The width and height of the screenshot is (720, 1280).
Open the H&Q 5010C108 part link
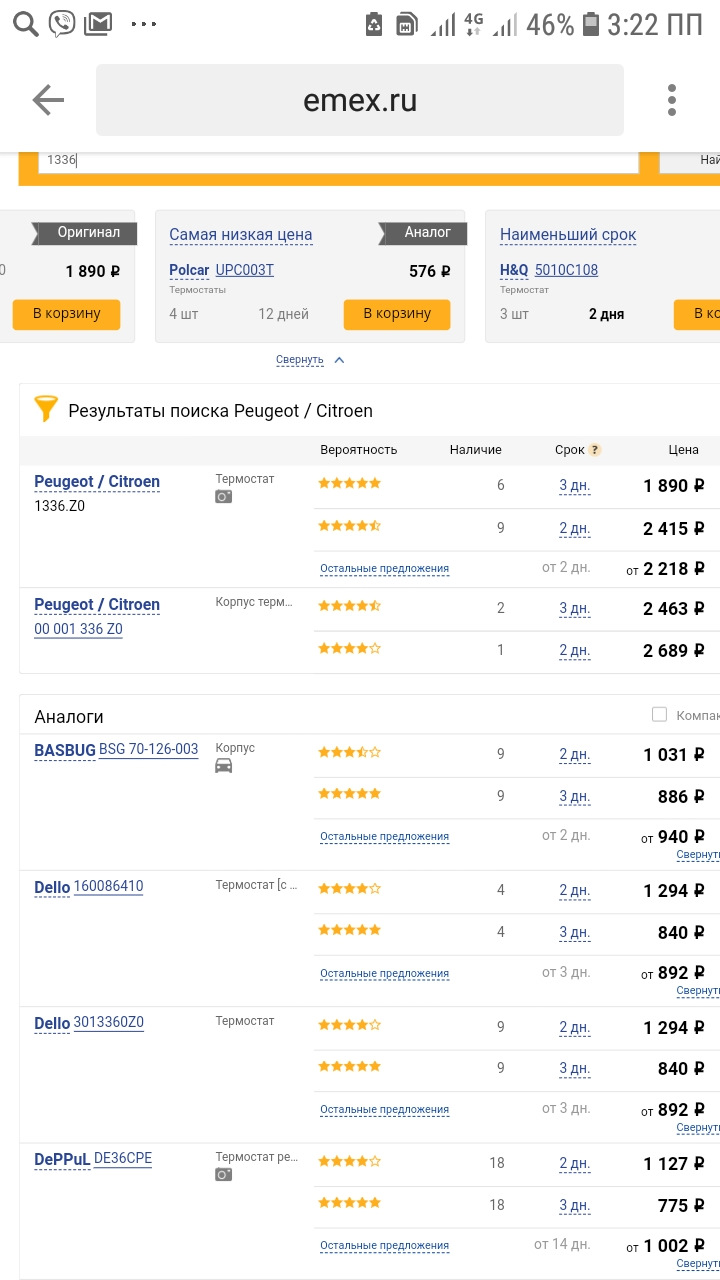[566, 270]
